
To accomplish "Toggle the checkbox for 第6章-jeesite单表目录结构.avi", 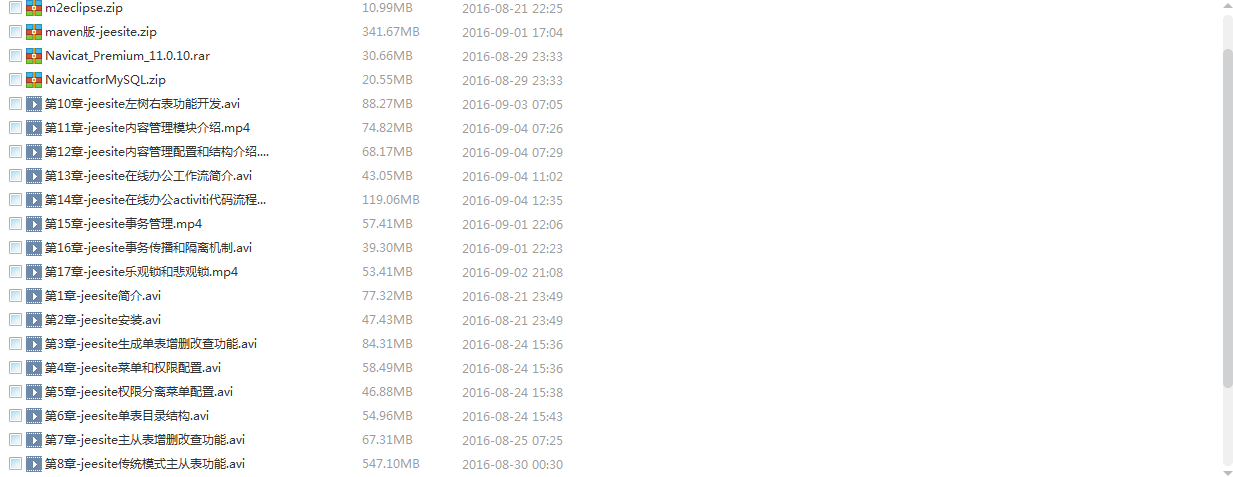I will [15, 416].
